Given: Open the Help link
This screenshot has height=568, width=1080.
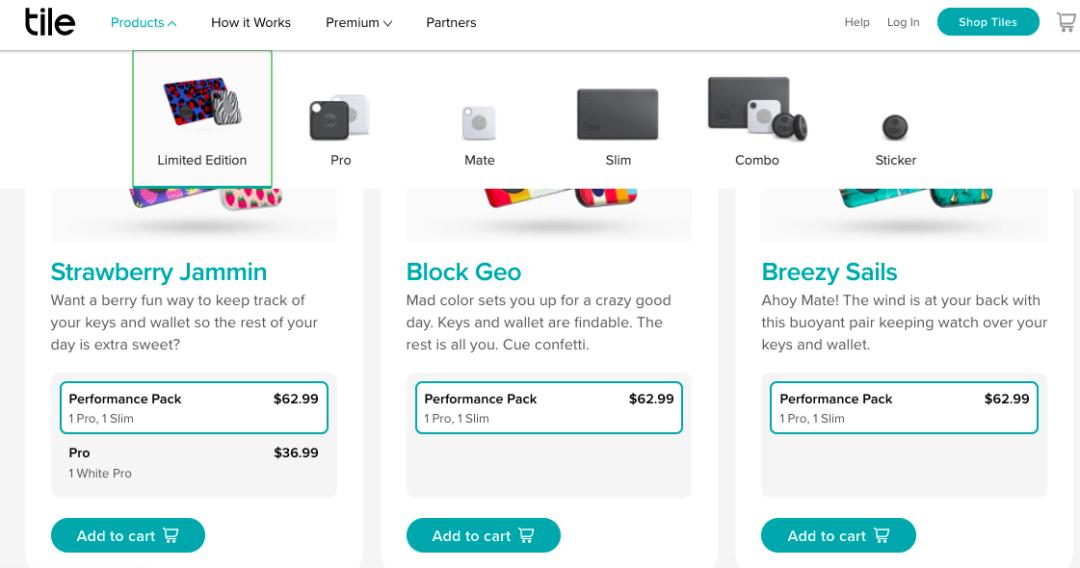Looking at the screenshot, I should pos(857,23).
